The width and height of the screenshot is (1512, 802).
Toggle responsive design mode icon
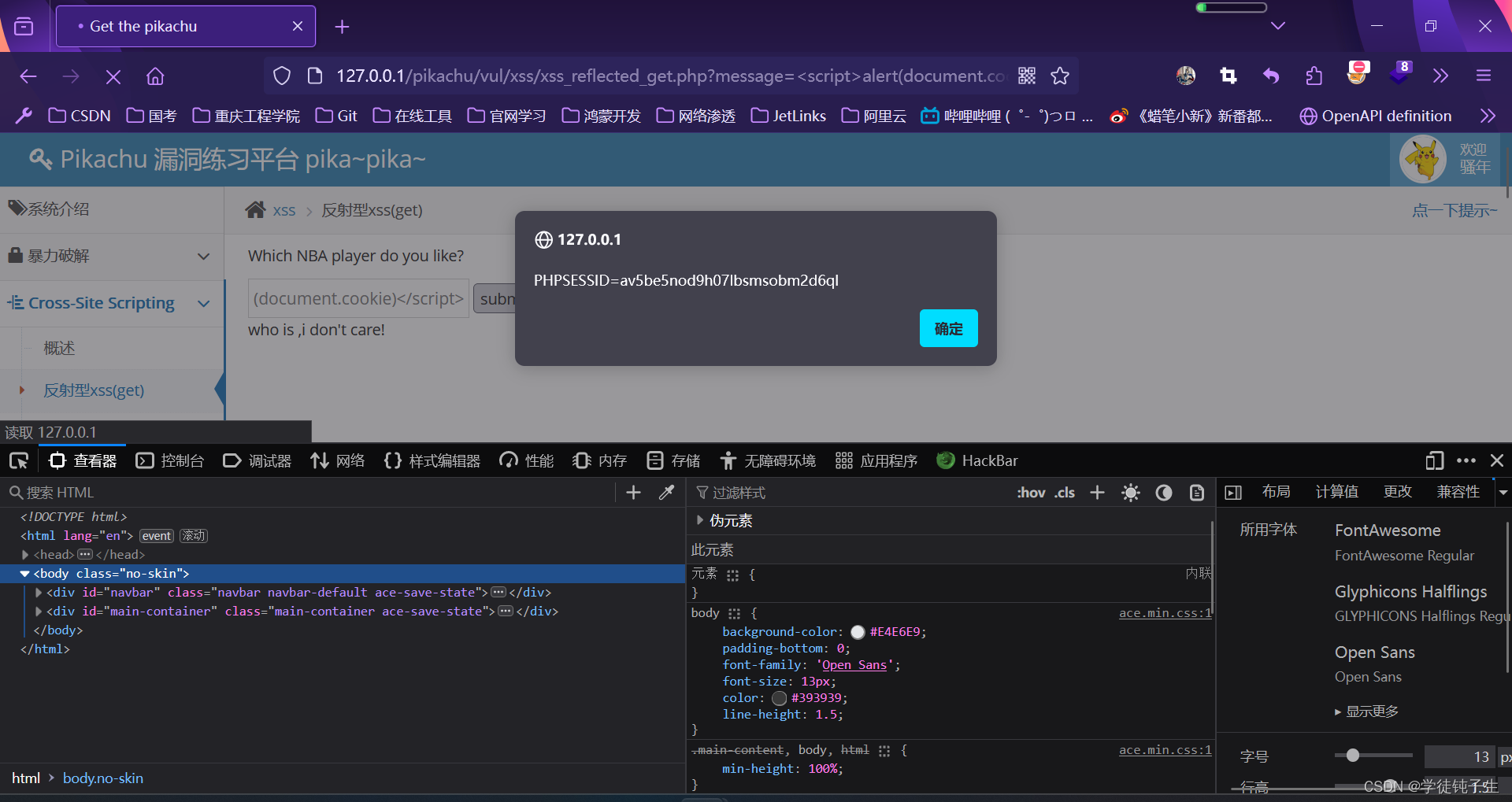click(x=1434, y=460)
